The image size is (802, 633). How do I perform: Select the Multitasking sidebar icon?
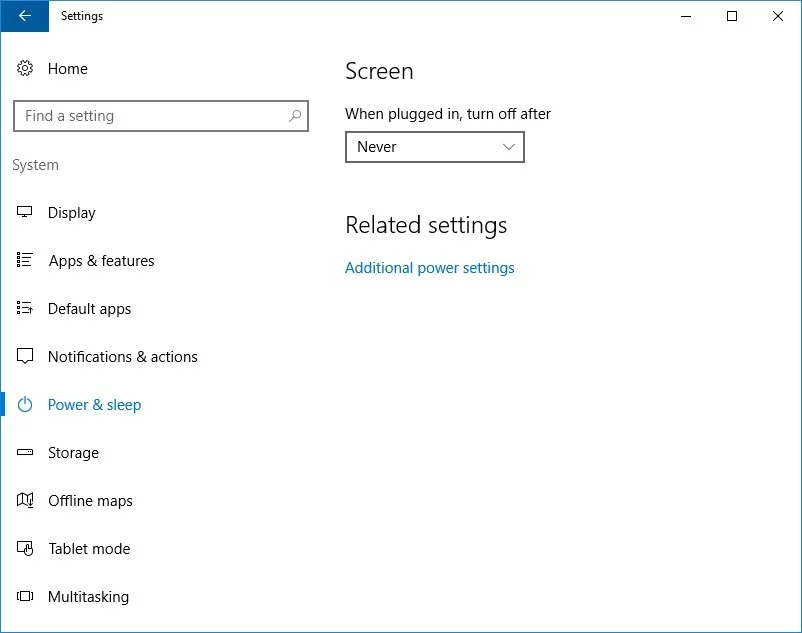tap(25, 596)
